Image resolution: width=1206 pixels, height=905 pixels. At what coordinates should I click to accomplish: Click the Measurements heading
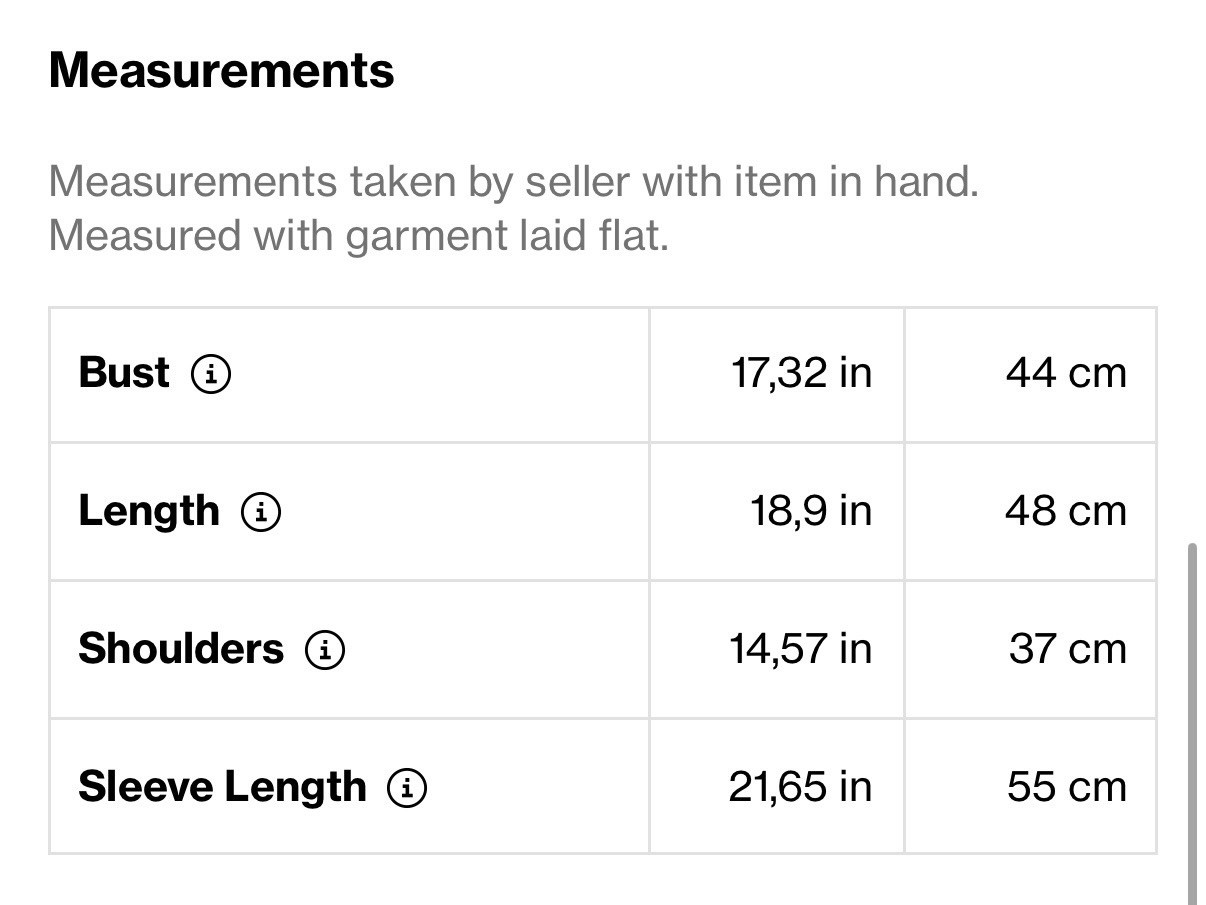pyautogui.click(x=221, y=71)
